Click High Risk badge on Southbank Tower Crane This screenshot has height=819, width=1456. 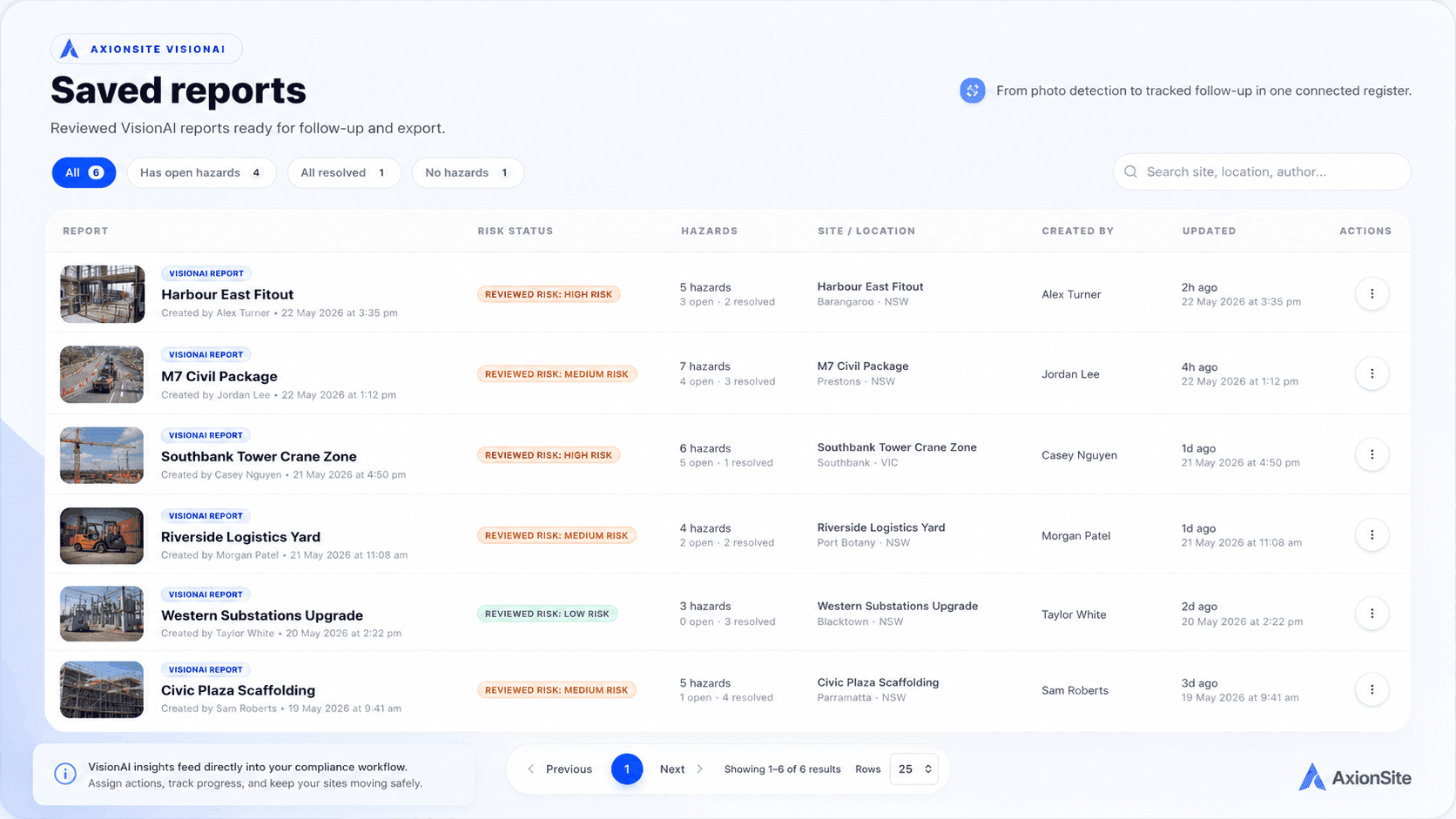point(549,455)
